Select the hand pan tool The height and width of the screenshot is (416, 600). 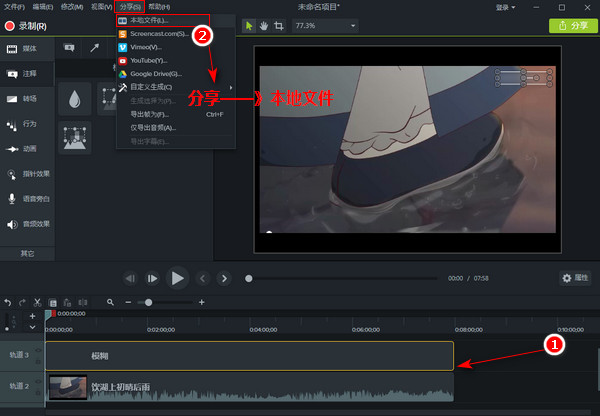coord(264,26)
